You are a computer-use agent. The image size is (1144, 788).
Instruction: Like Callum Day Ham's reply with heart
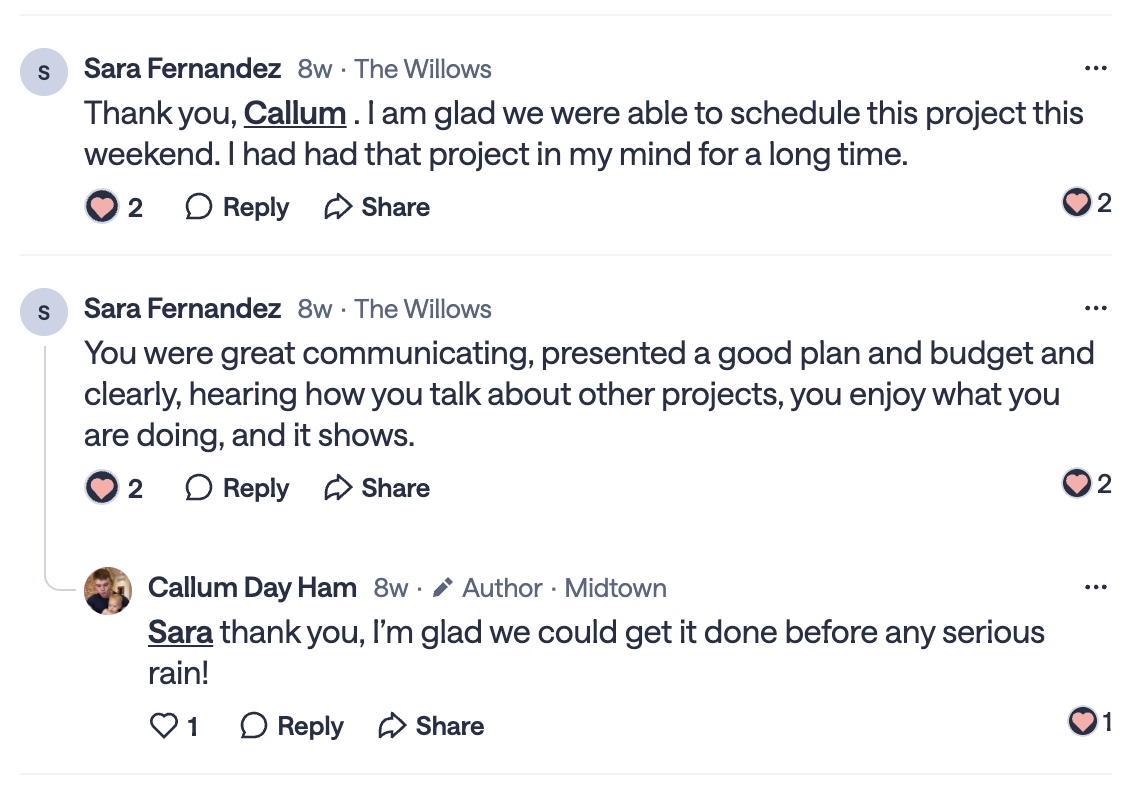pos(164,726)
